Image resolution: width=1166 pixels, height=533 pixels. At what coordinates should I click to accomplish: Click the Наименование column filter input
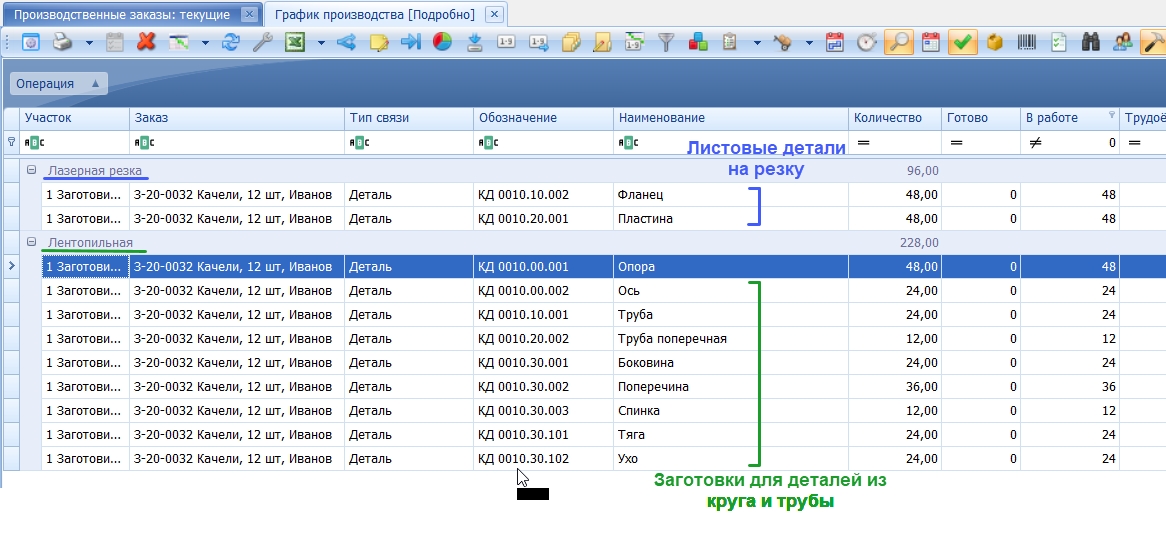pos(731,142)
